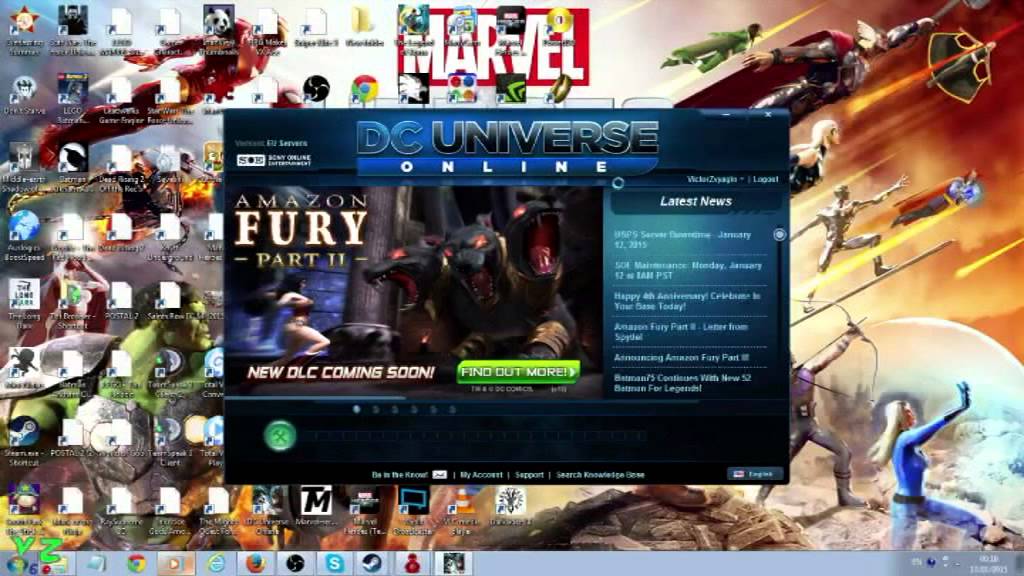Open the Support link
The width and height of the screenshot is (1024, 576).
[529, 475]
